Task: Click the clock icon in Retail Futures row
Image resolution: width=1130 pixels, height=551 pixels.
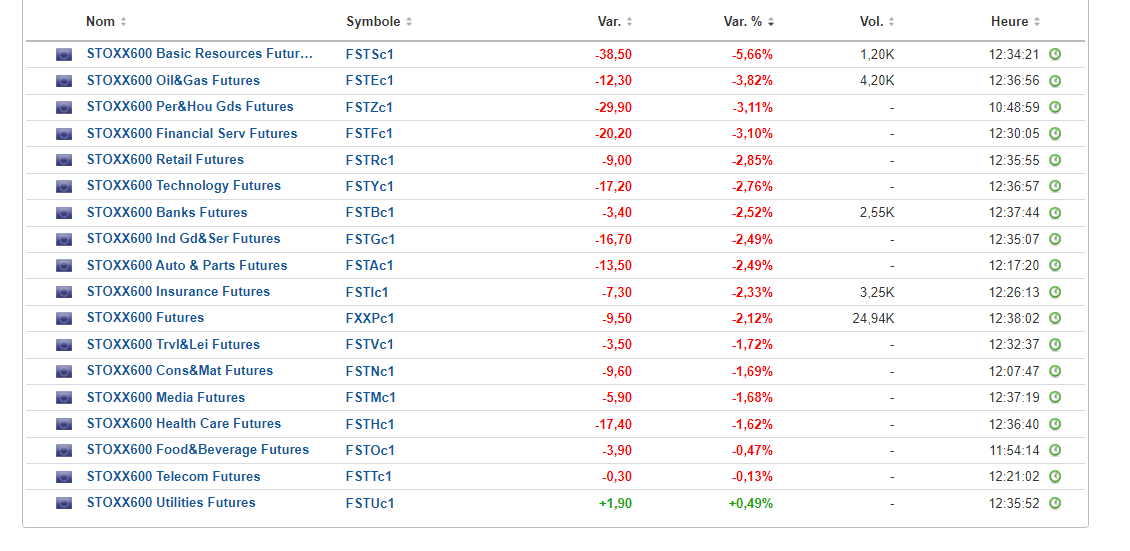Action: (x=1055, y=160)
